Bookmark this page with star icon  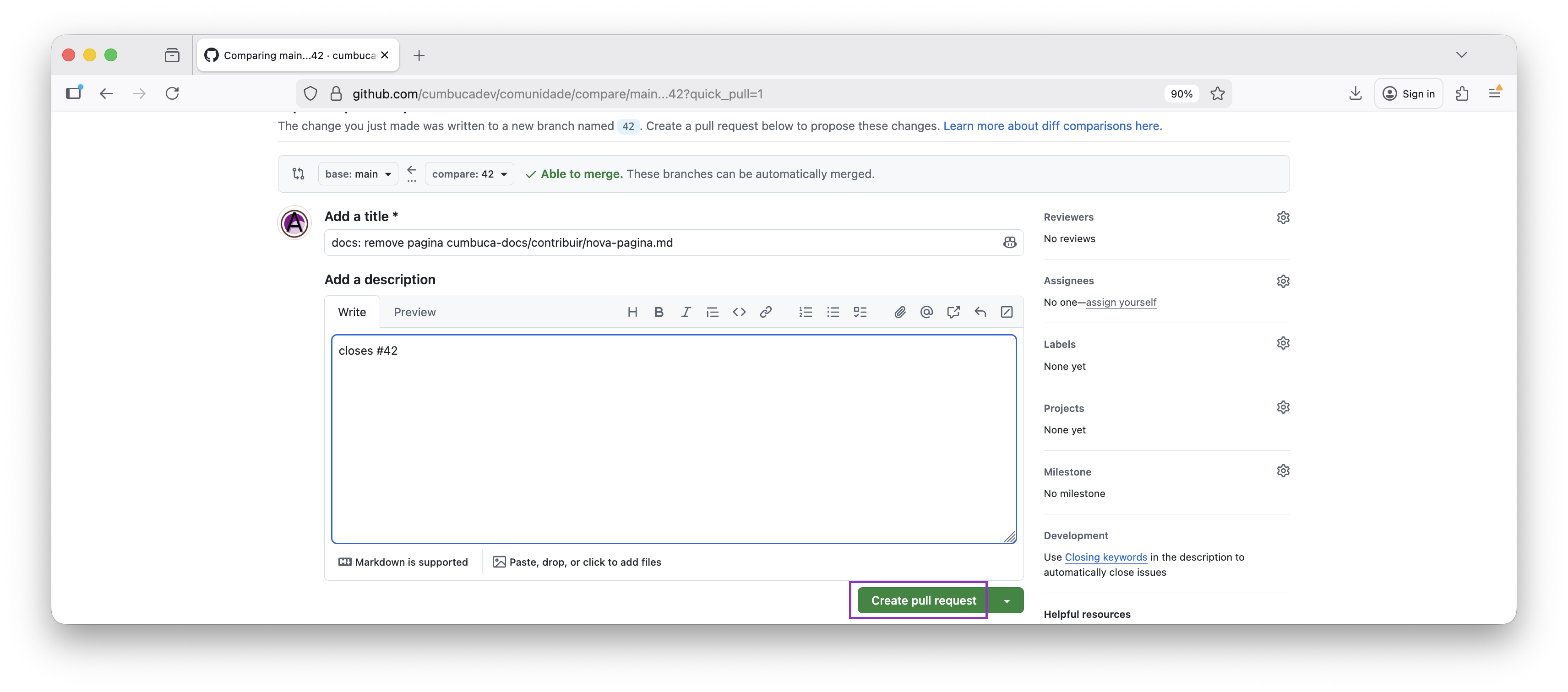pyautogui.click(x=1217, y=94)
